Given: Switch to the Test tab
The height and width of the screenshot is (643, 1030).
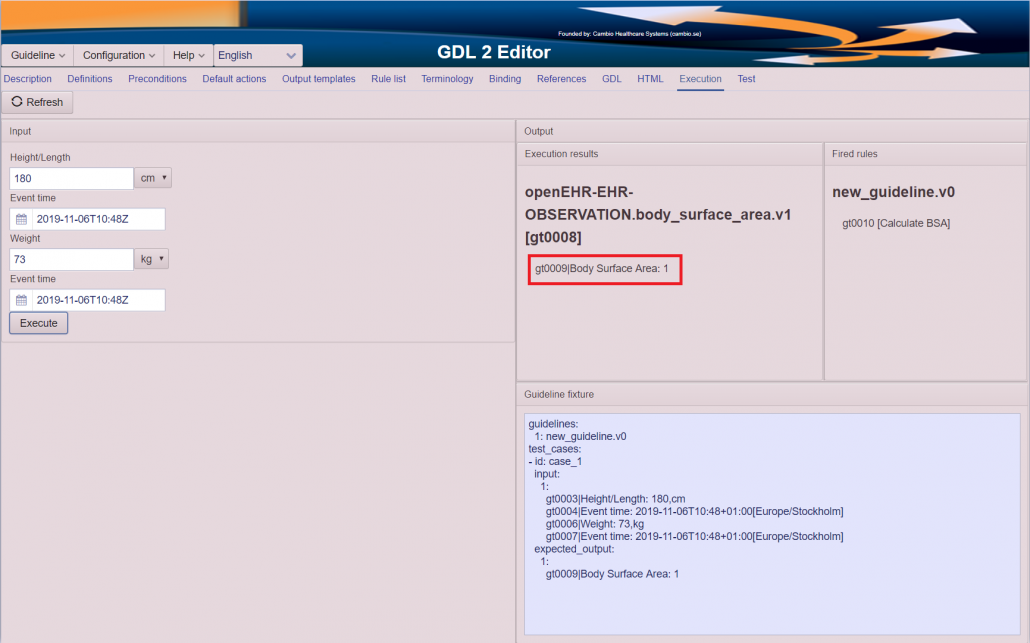Looking at the screenshot, I should click(x=746, y=78).
